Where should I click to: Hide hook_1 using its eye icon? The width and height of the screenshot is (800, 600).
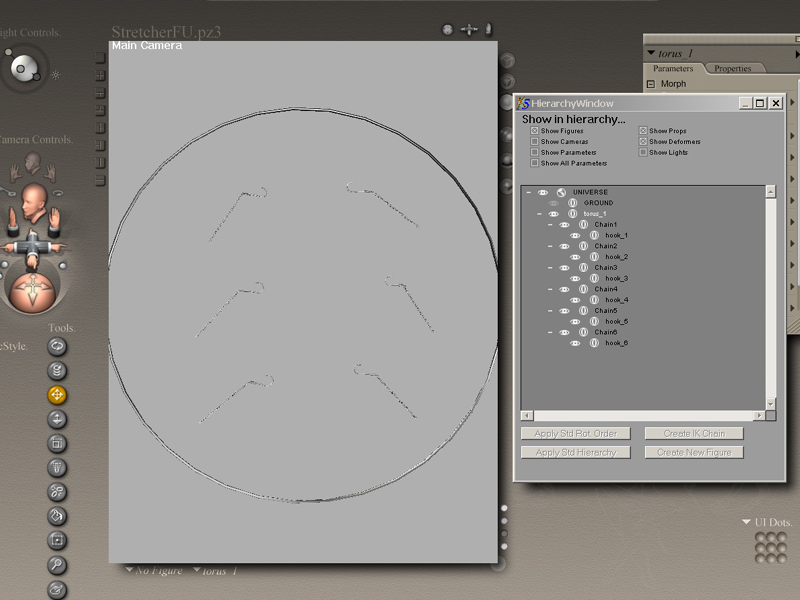click(x=575, y=235)
